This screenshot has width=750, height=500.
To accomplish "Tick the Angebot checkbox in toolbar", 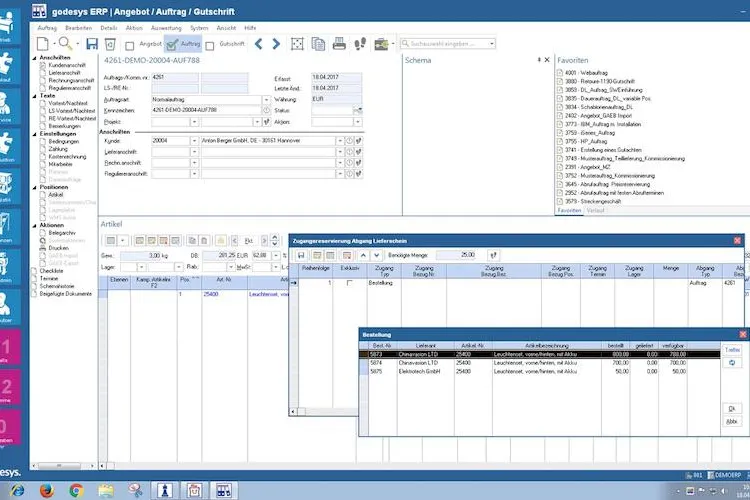I will pyautogui.click(x=129, y=46).
